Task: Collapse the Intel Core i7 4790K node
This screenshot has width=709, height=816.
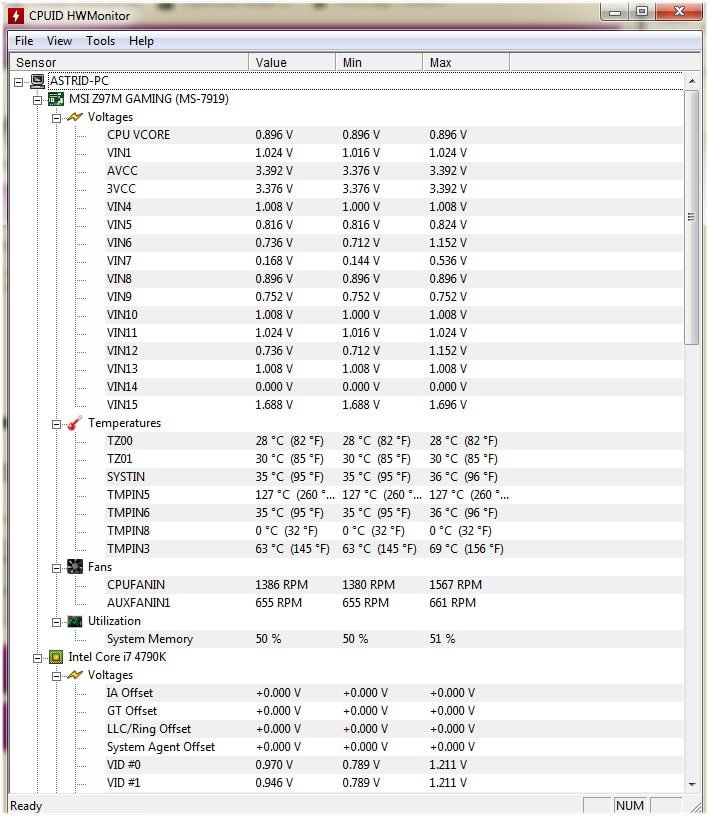Action: point(38,657)
